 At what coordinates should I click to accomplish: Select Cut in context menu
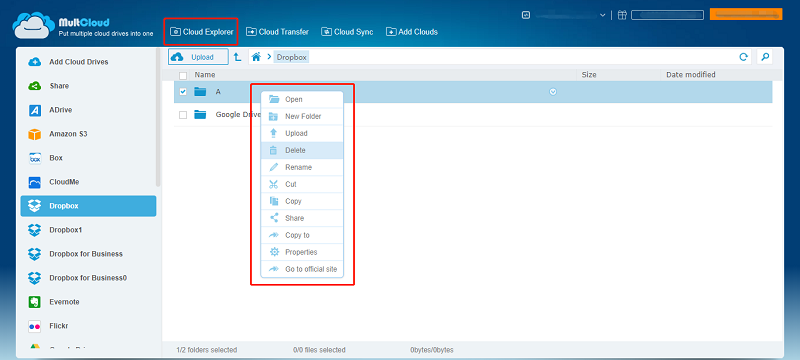tap(302, 184)
